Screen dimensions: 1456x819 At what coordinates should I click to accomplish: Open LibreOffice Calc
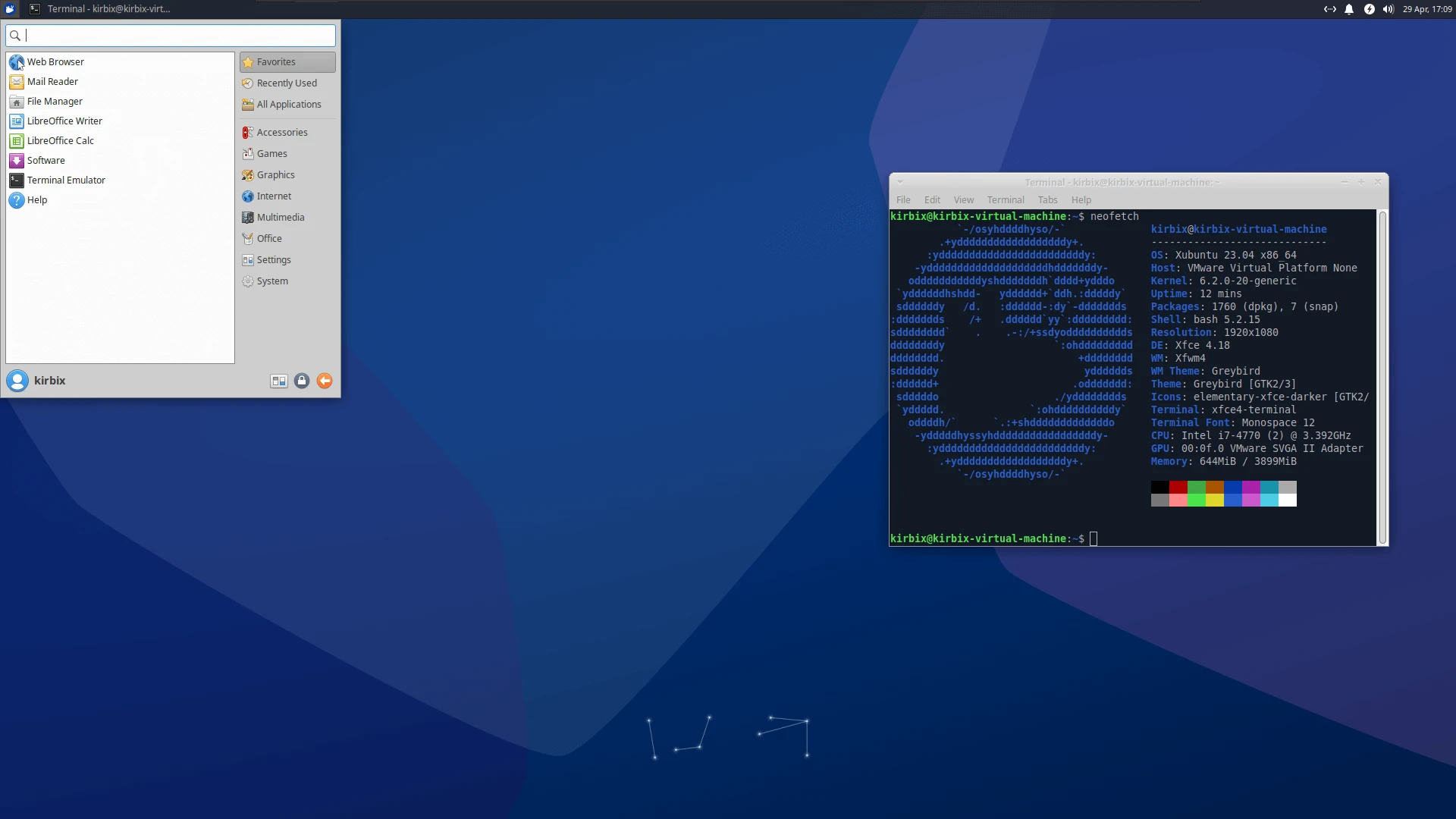pyautogui.click(x=60, y=140)
